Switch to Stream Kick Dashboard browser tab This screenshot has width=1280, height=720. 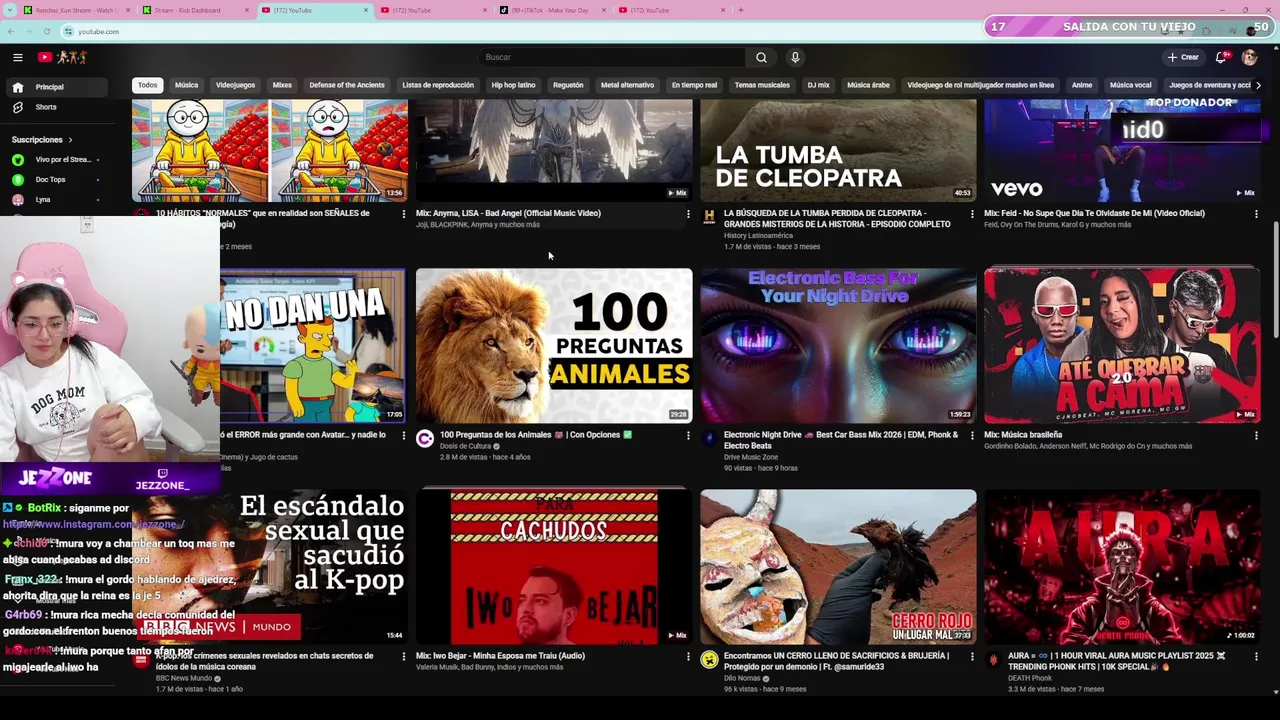point(193,10)
